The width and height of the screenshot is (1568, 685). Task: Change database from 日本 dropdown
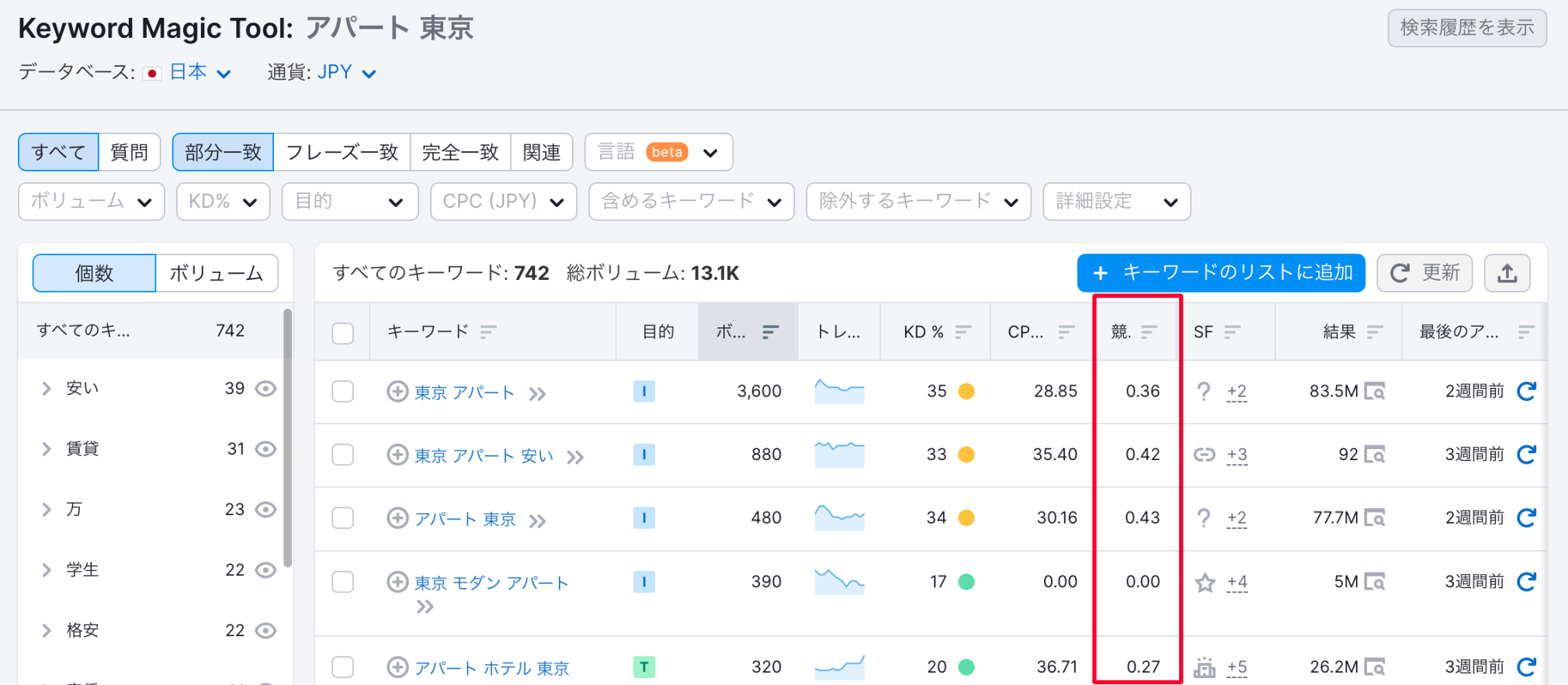coord(200,72)
